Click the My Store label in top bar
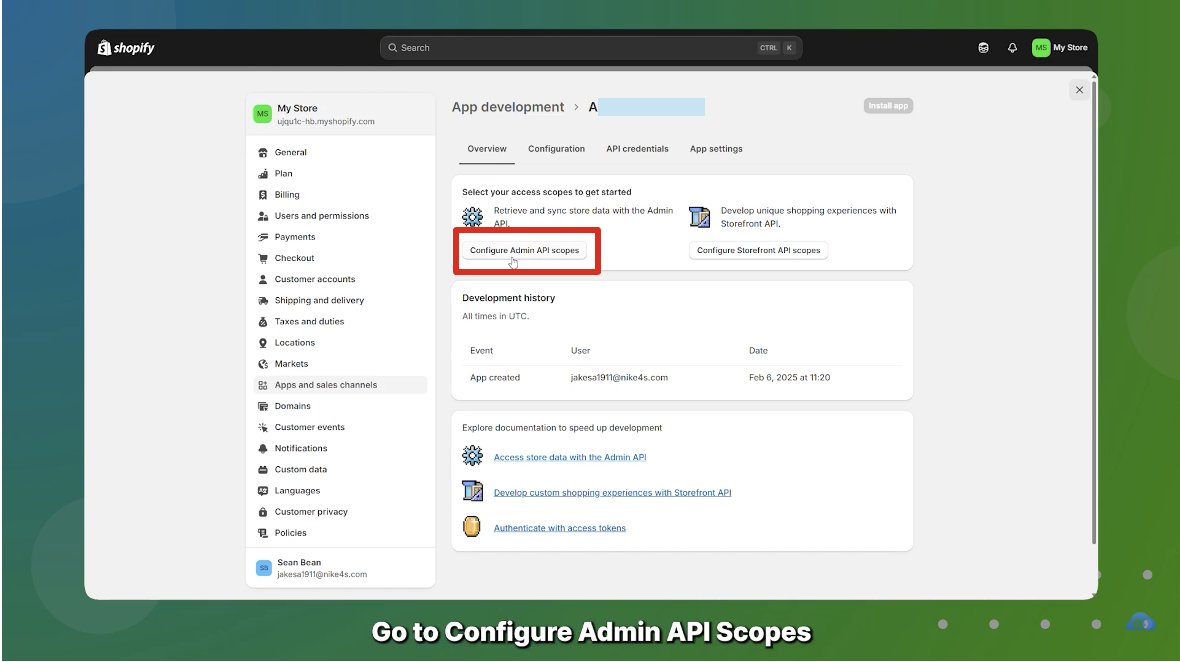1180x662 pixels. point(1070,47)
